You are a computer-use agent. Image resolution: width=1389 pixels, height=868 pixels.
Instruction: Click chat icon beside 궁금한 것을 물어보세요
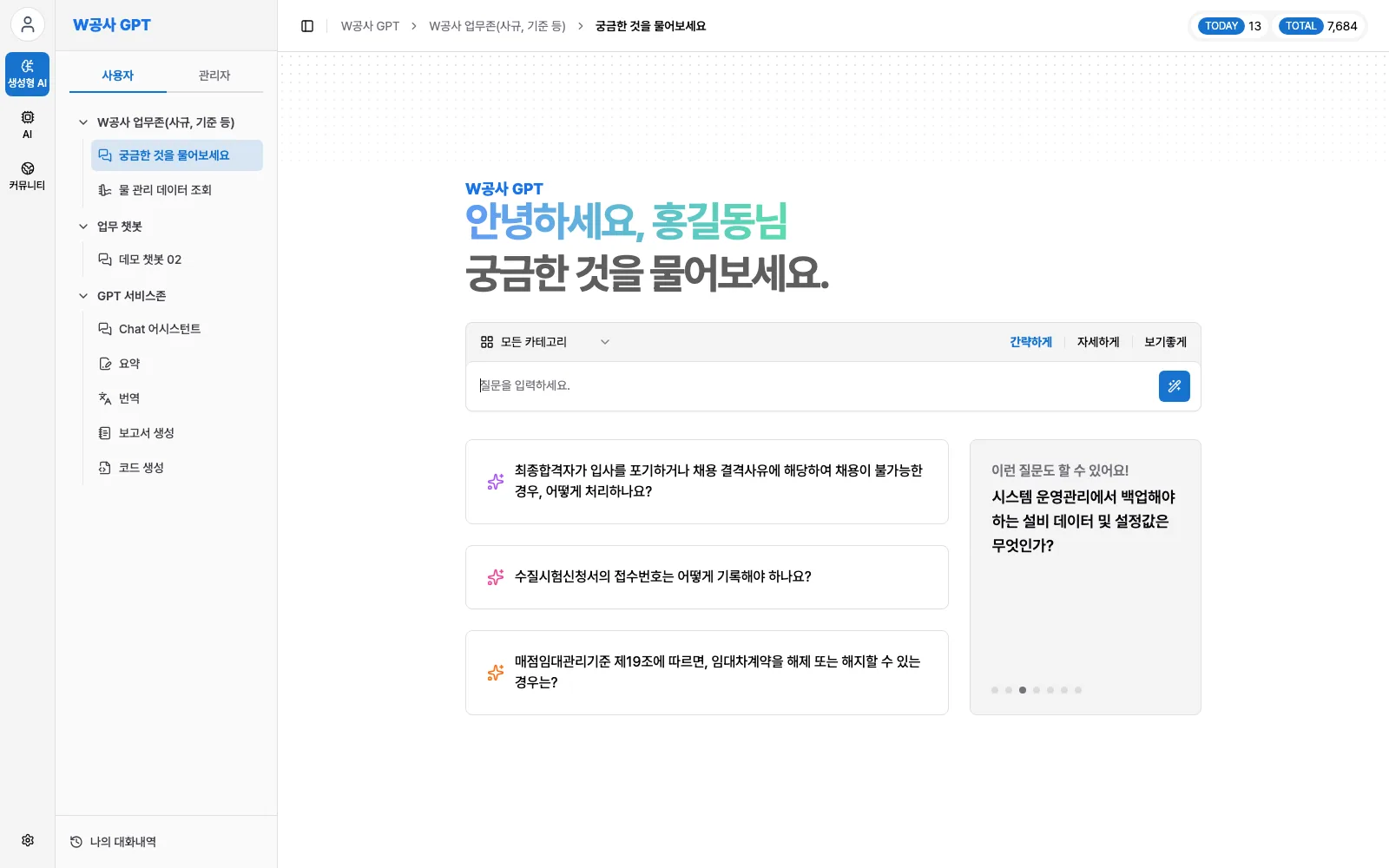coord(105,155)
